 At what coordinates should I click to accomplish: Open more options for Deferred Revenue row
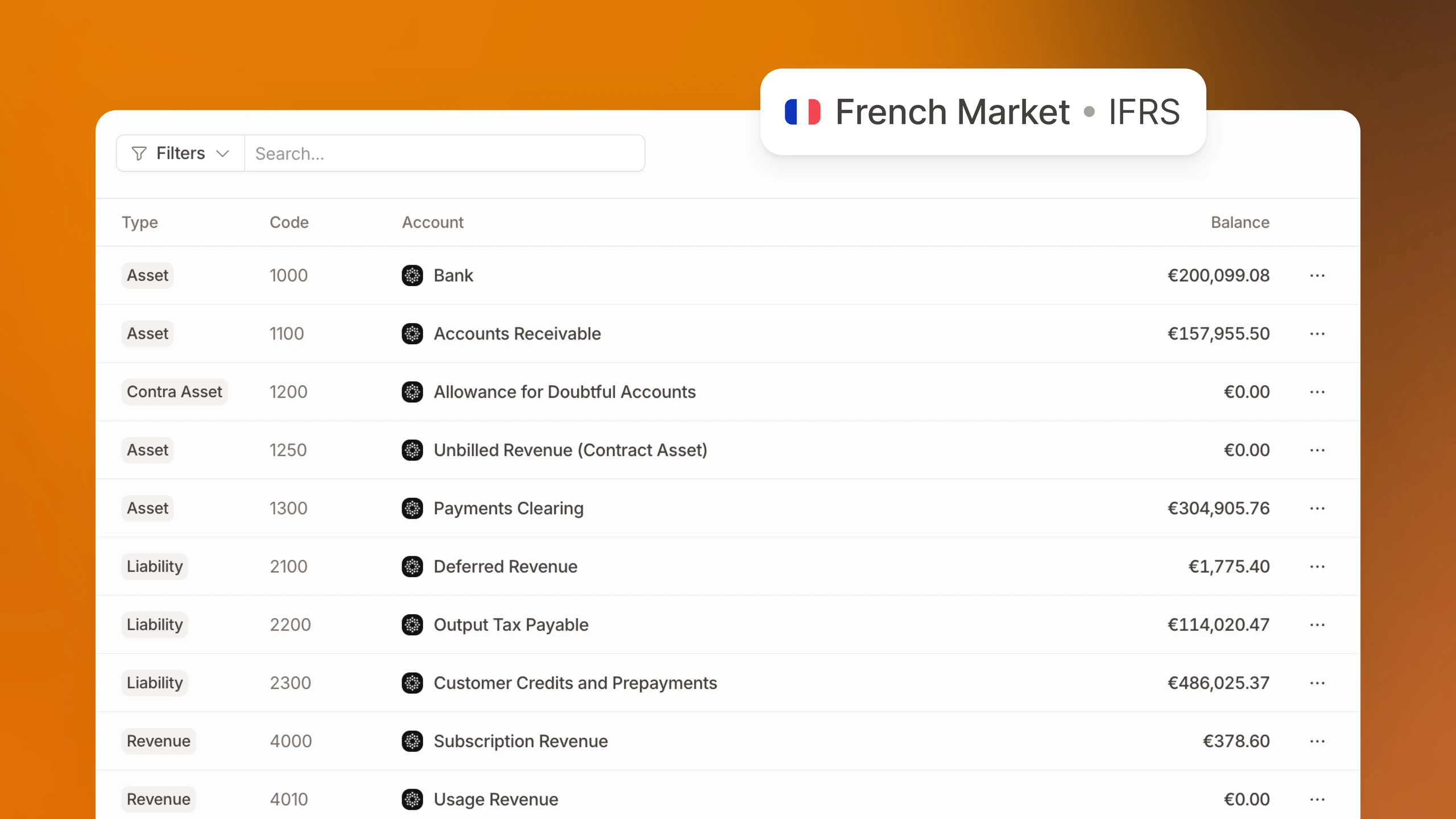(1317, 566)
